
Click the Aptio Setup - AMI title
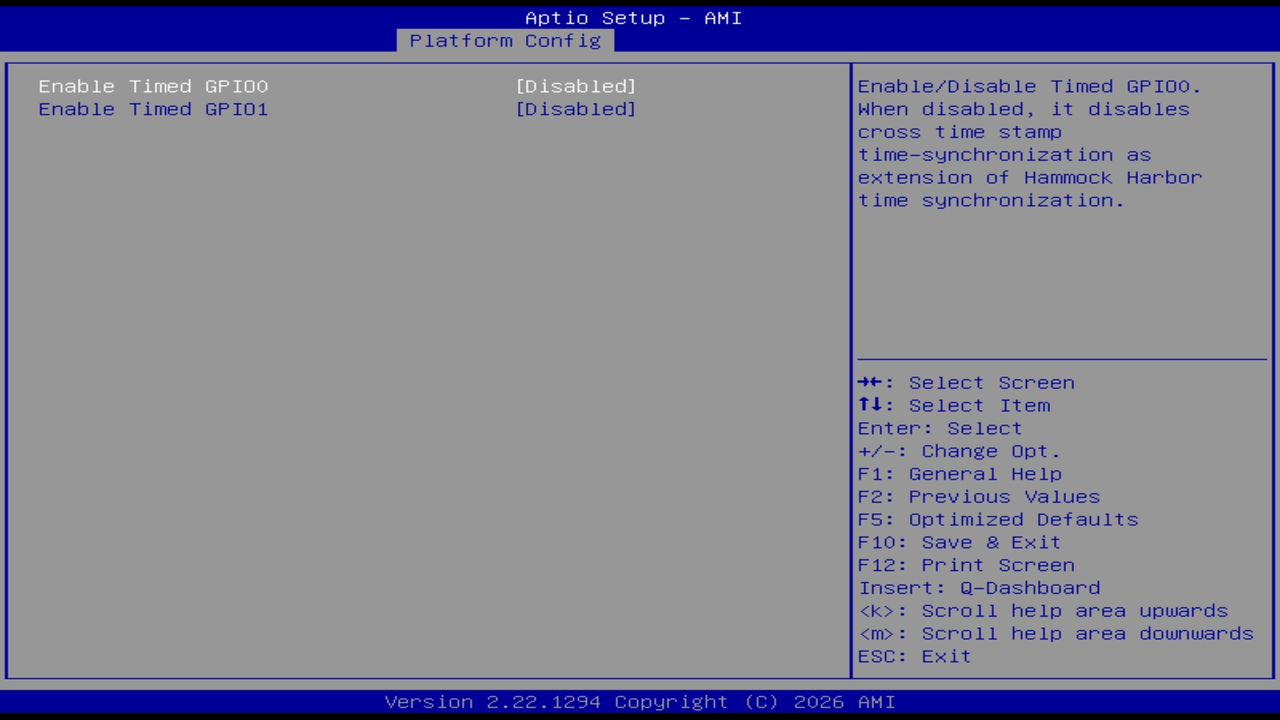(x=633, y=17)
